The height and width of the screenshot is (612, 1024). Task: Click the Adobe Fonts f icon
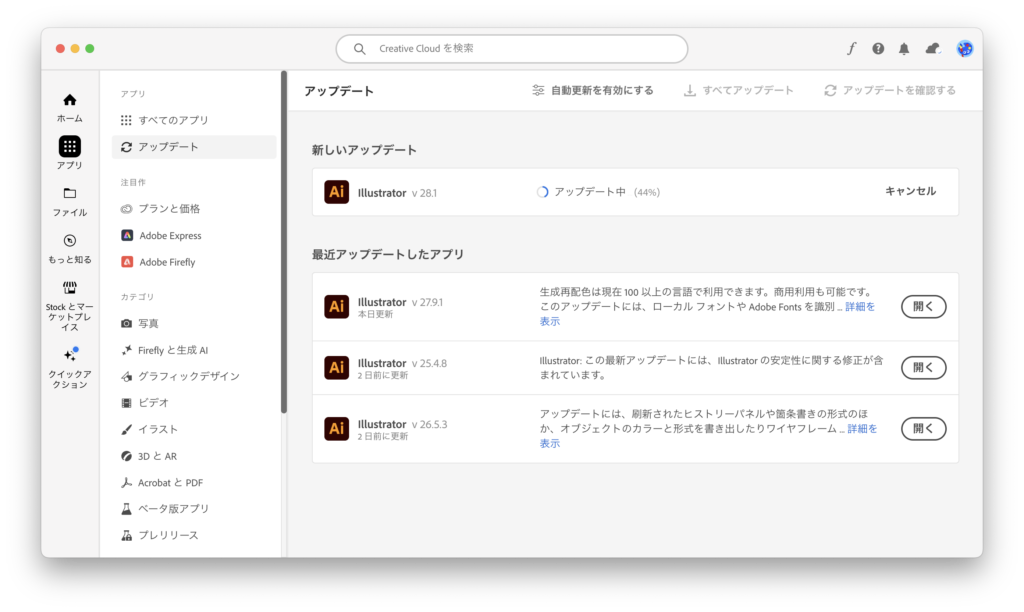(x=851, y=47)
